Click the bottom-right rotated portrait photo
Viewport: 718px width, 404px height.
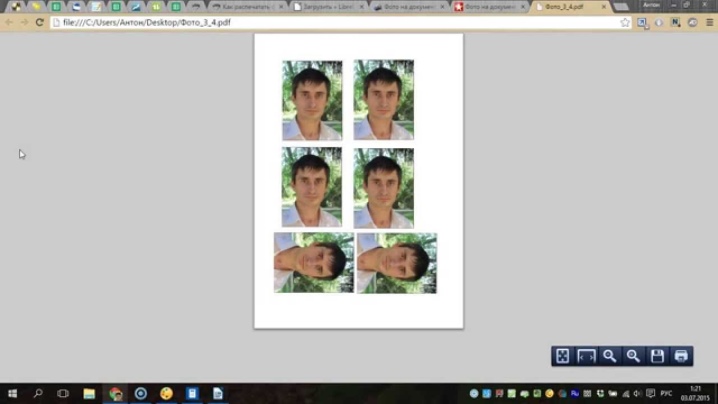pos(396,263)
